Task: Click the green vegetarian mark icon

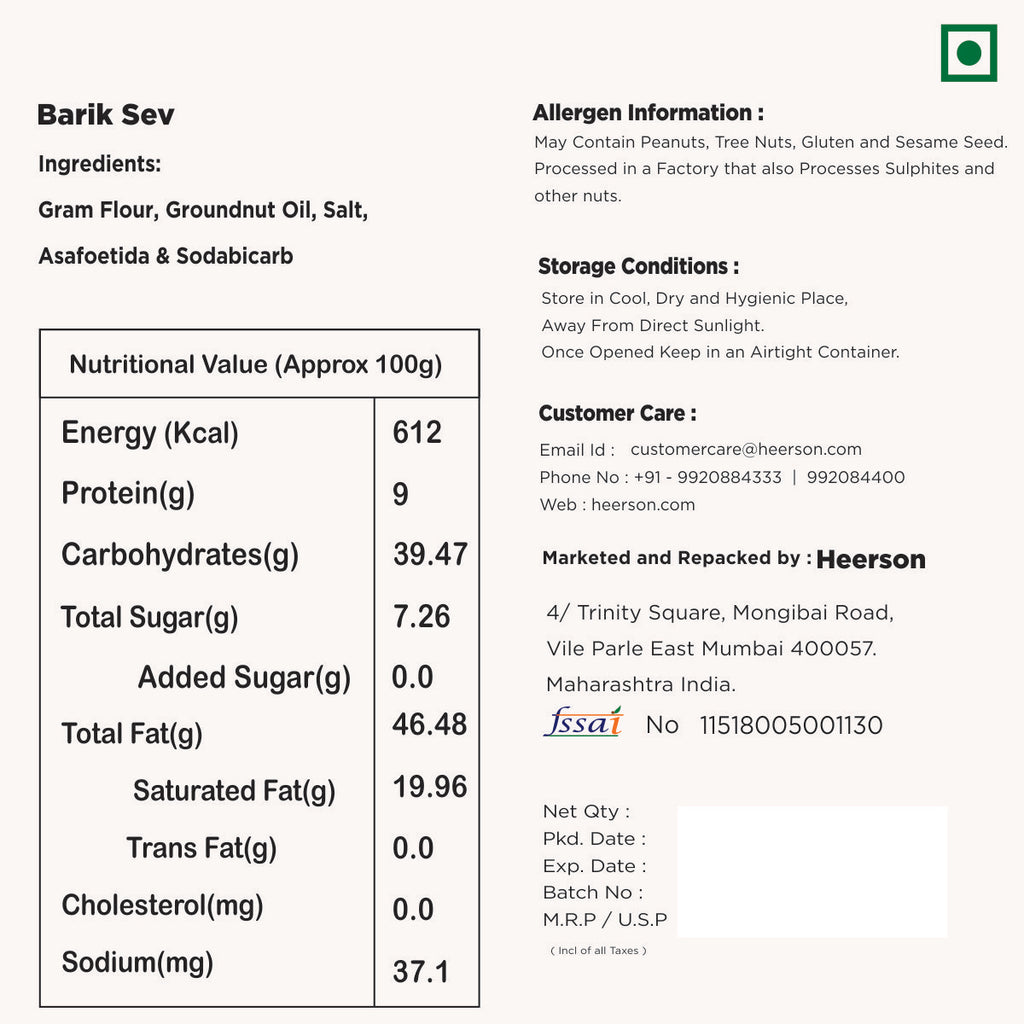Action: click(968, 53)
